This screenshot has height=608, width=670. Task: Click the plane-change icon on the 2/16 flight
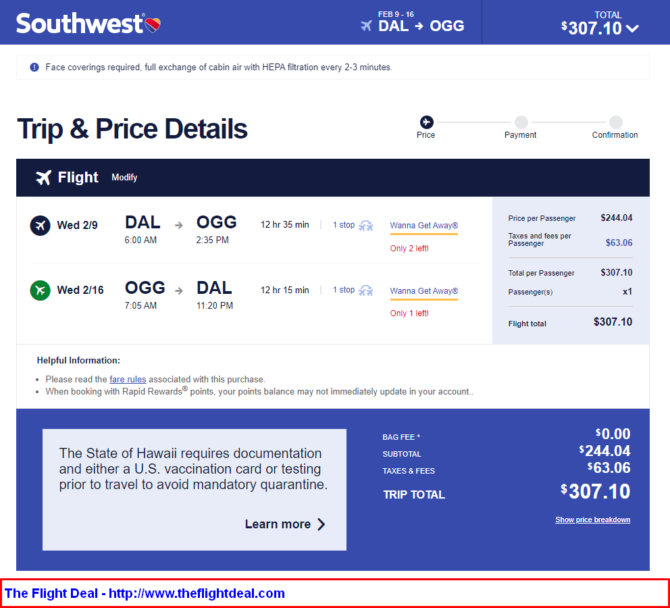(366, 291)
